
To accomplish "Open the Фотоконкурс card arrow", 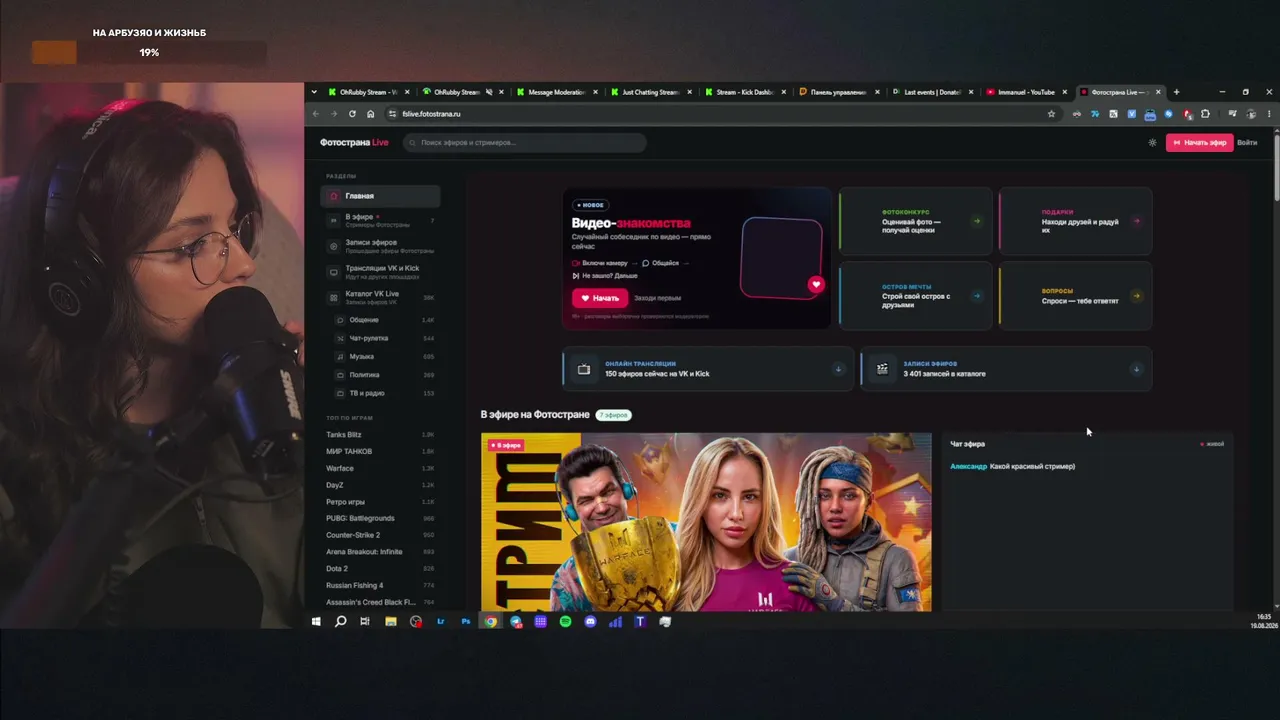I will coord(976,221).
